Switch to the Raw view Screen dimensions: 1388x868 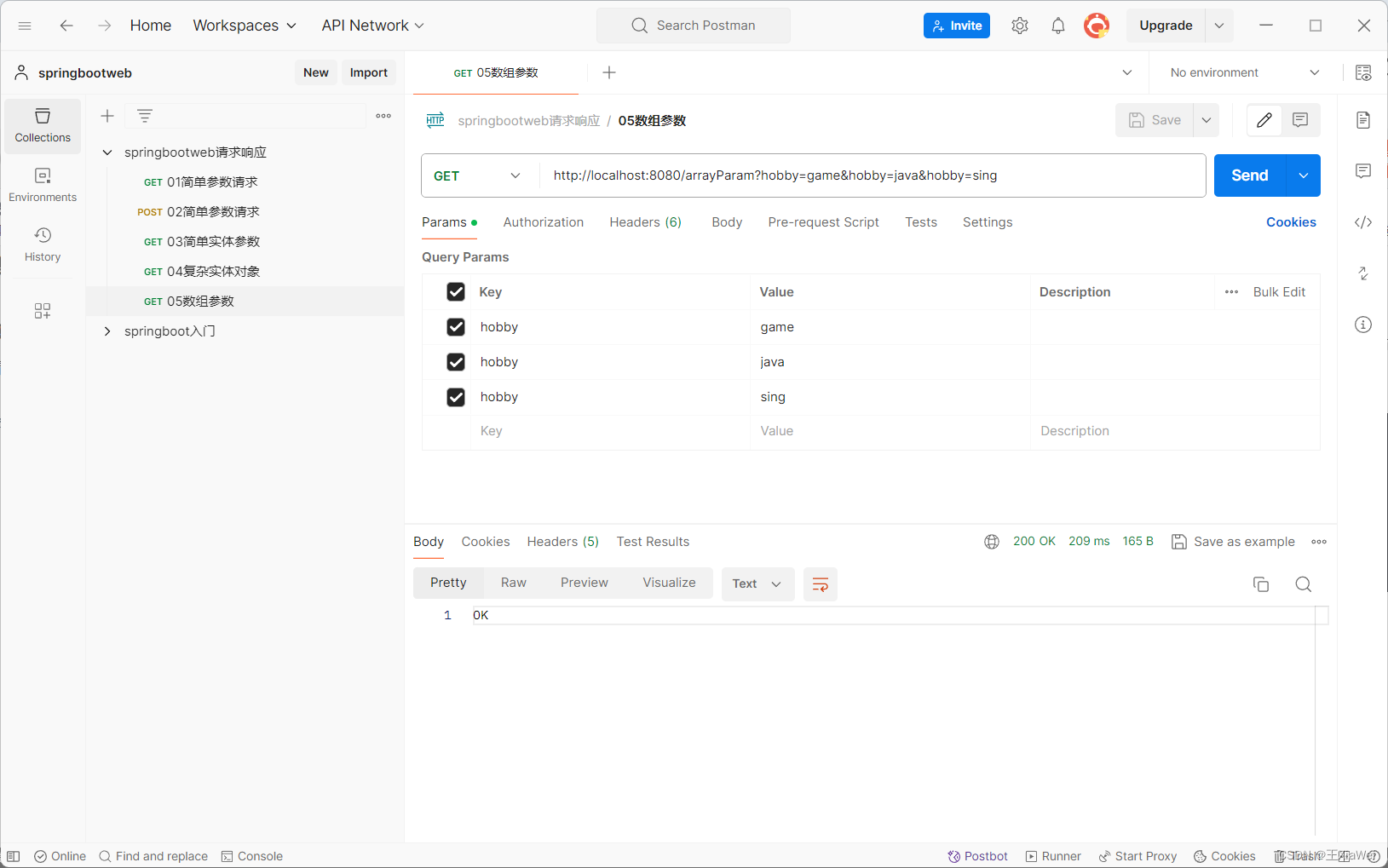[514, 583]
